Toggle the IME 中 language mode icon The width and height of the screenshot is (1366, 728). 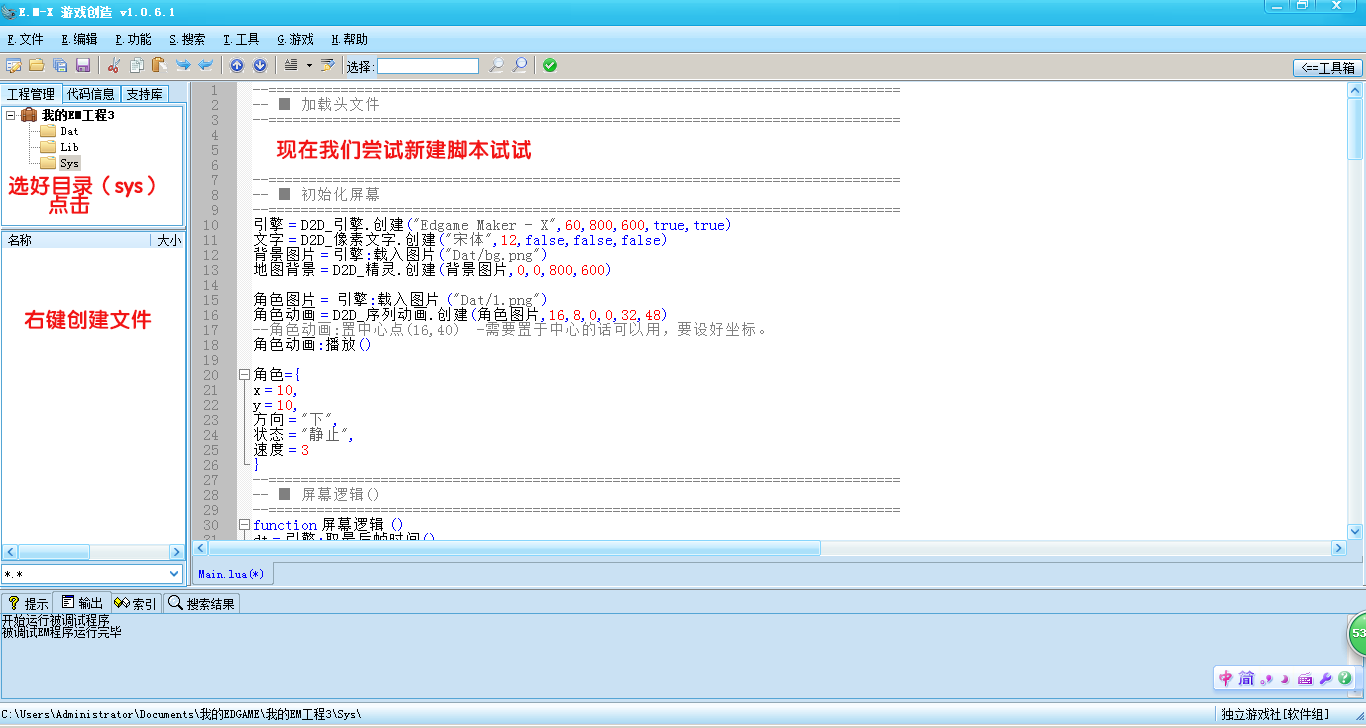[1226, 678]
